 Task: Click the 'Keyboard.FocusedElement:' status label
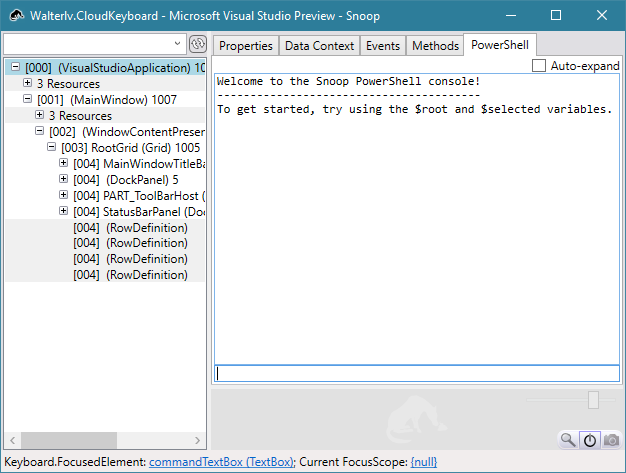pyautogui.click(x=75, y=462)
